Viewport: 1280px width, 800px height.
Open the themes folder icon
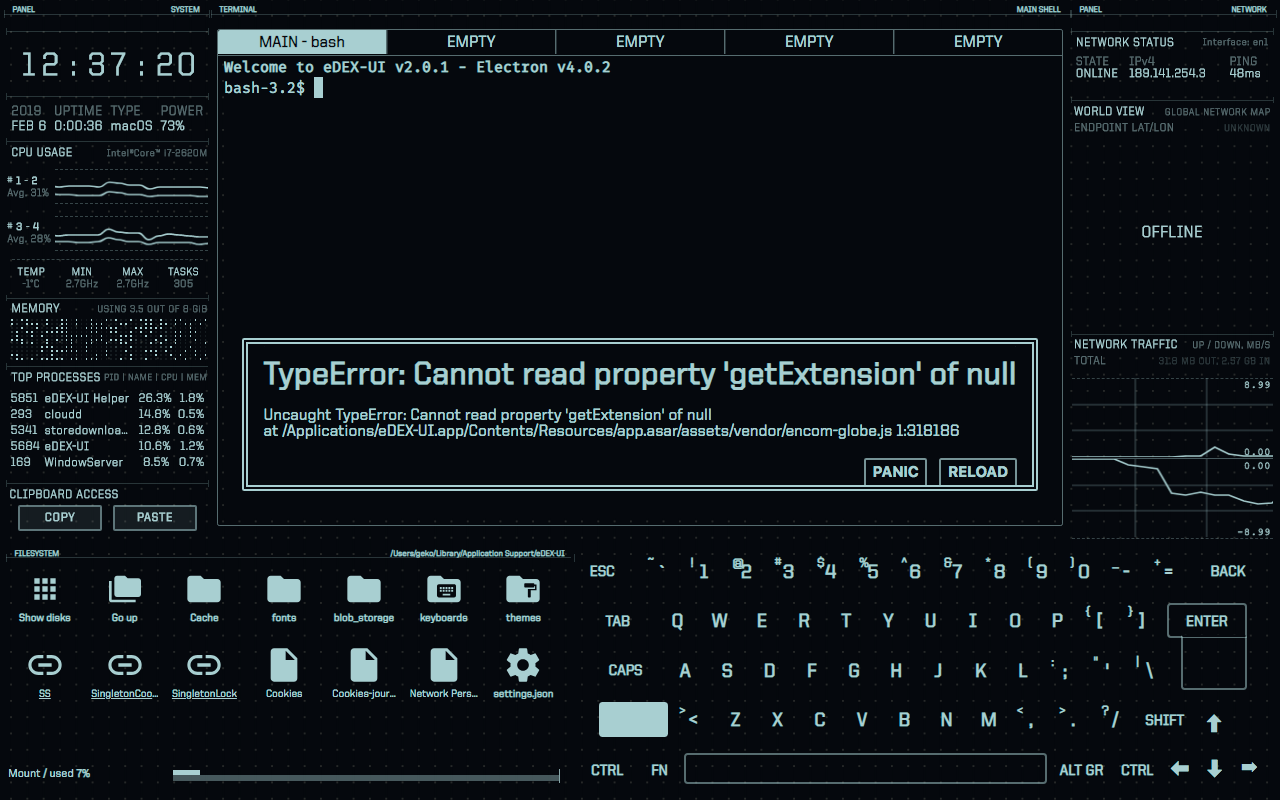tap(523, 589)
